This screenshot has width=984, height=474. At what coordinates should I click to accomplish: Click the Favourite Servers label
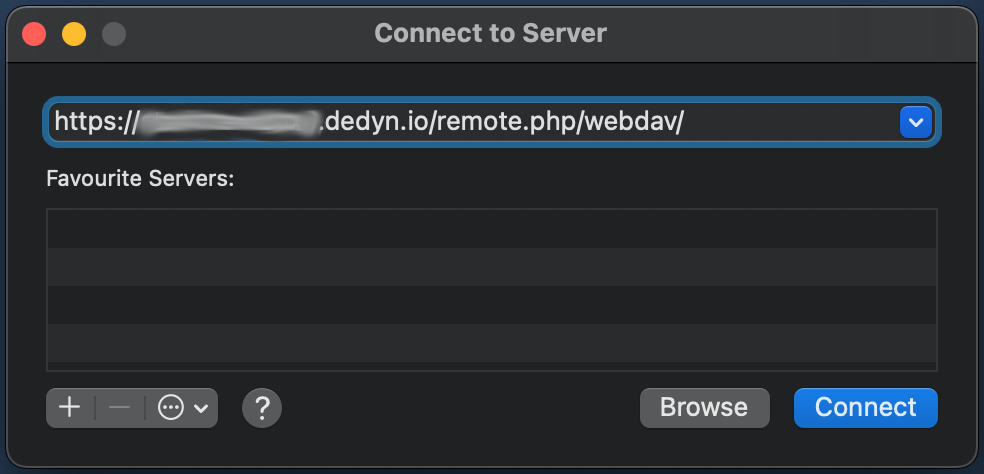click(140, 179)
